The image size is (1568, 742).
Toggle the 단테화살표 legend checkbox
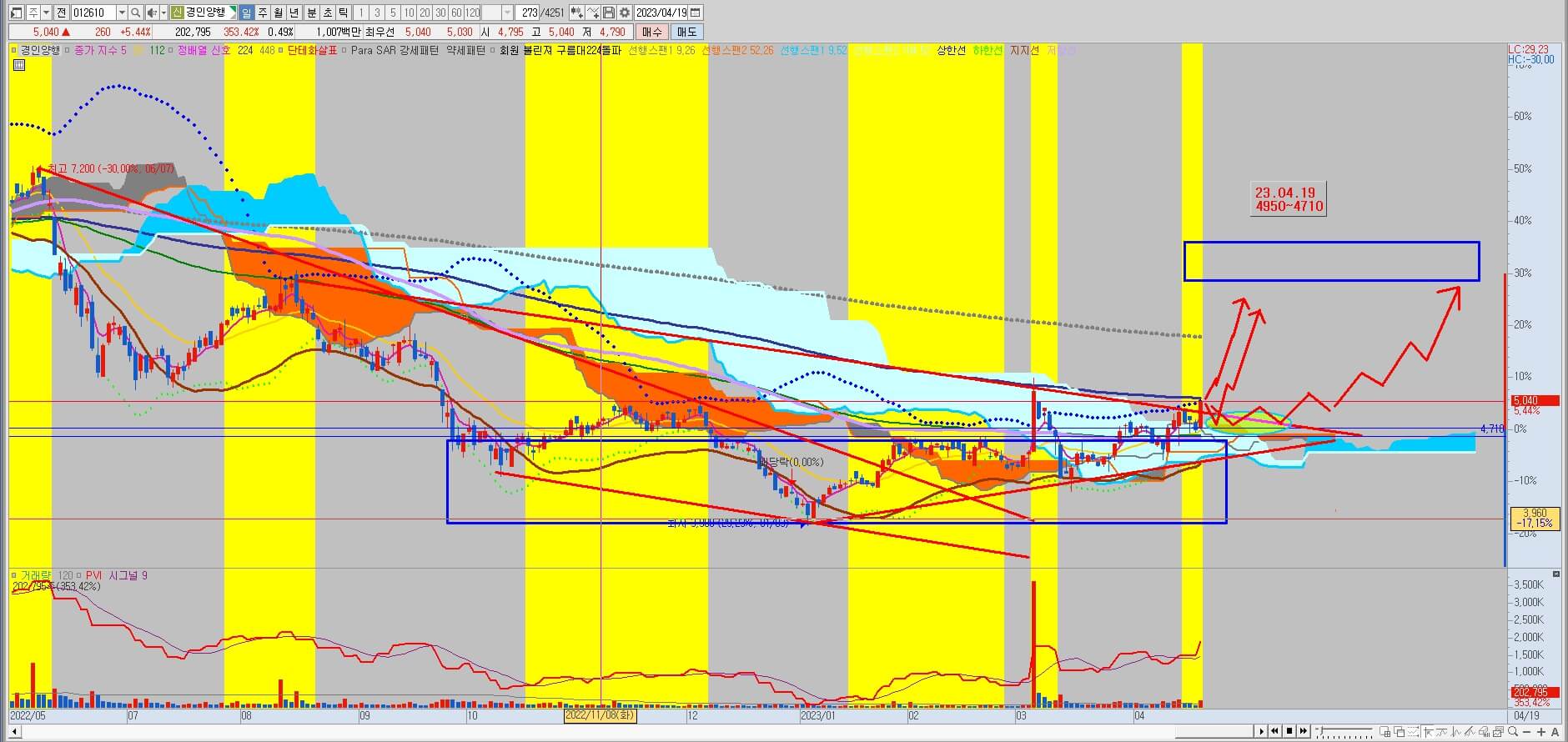pos(282,51)
